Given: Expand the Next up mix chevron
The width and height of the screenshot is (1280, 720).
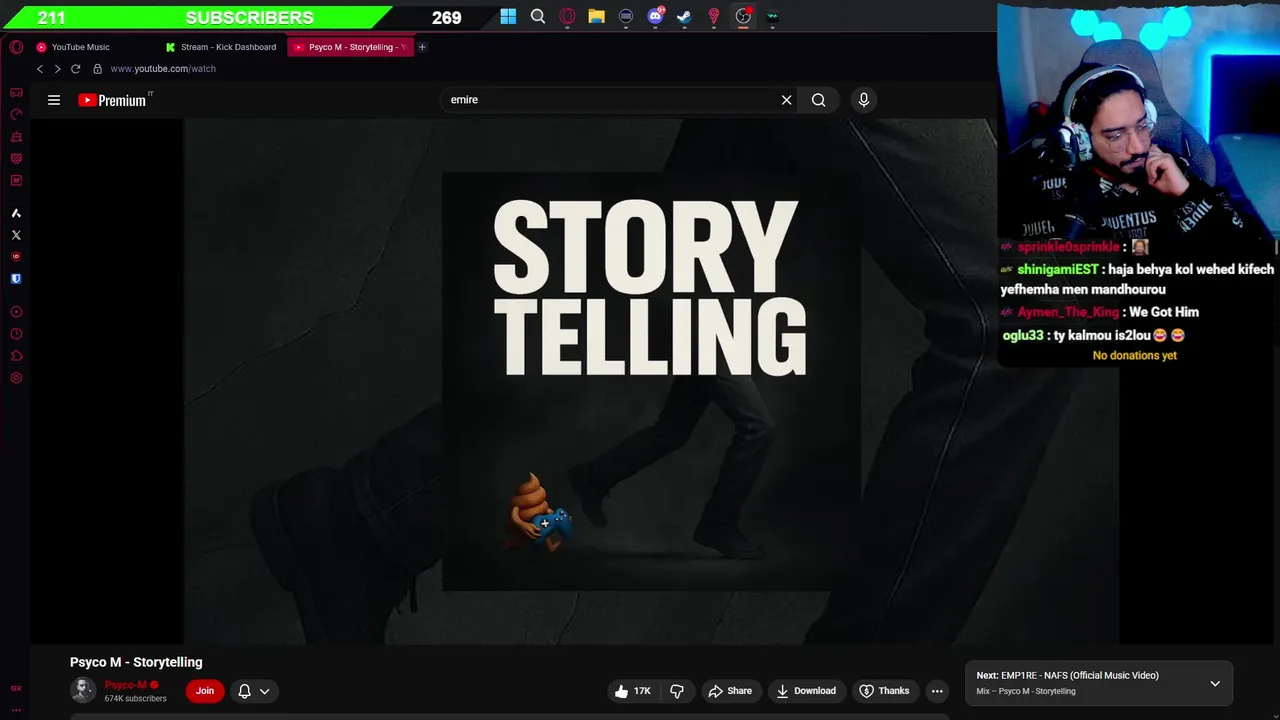Looking at the screenshot, I should (1215, 684).
